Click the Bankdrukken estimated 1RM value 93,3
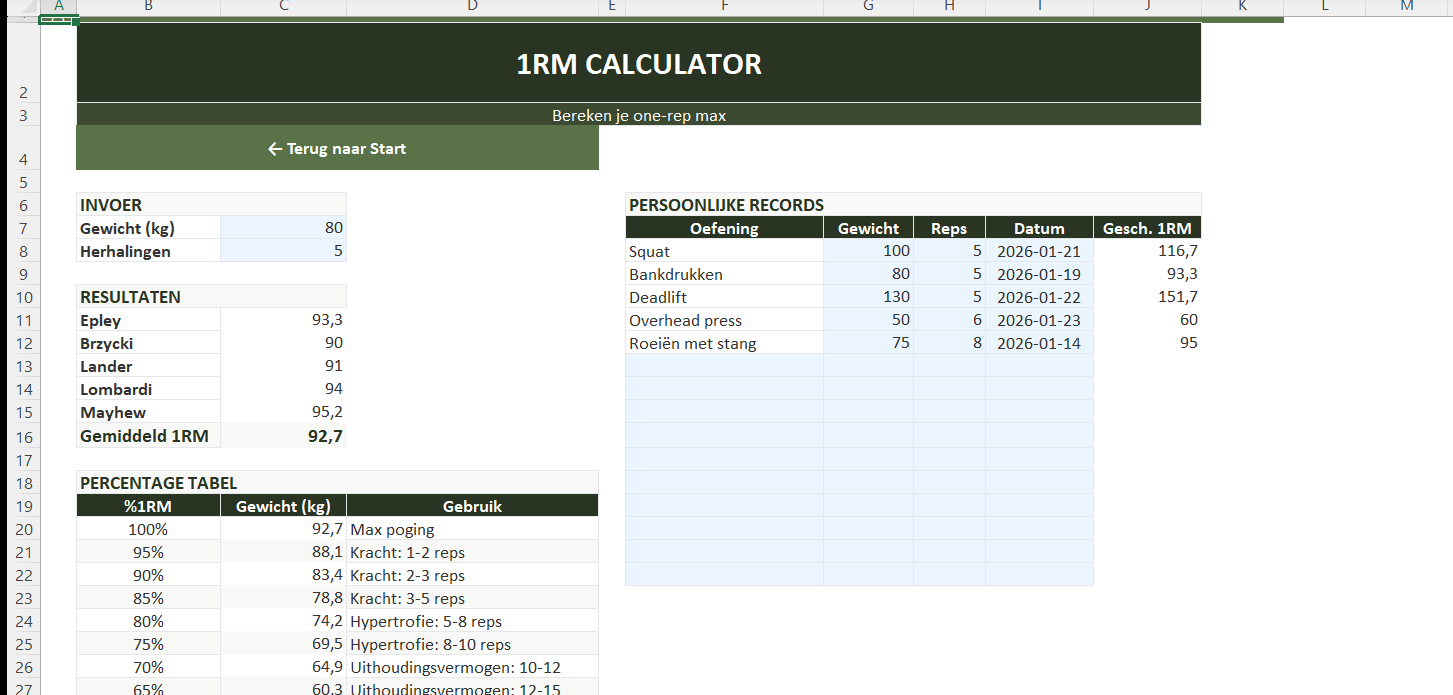Viewport: 1453px width, 695px height. (1147, 274)
